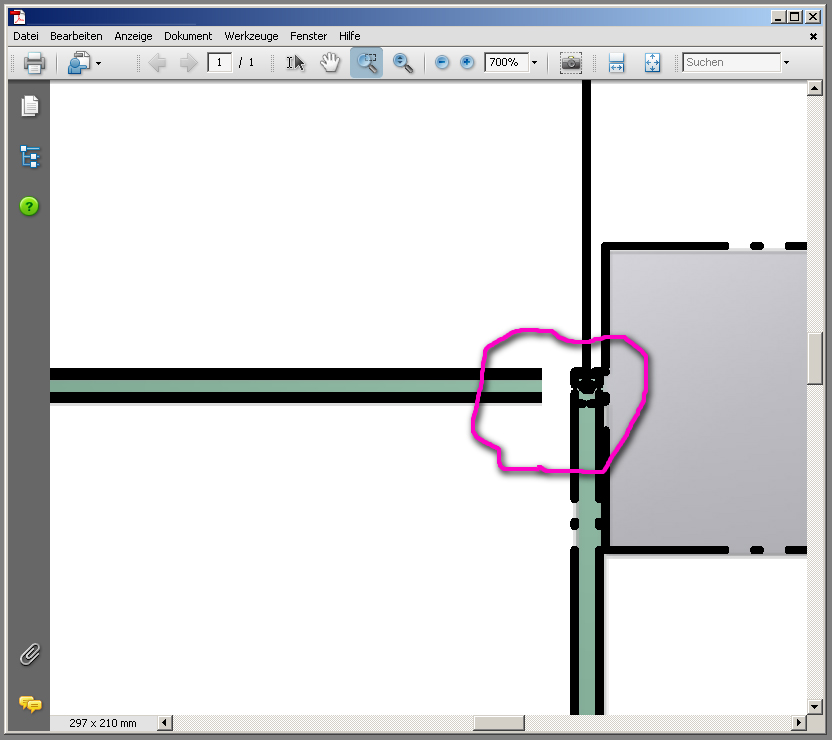Open the Anzeige menu
The image size is (832, 740).
point(133,36)
